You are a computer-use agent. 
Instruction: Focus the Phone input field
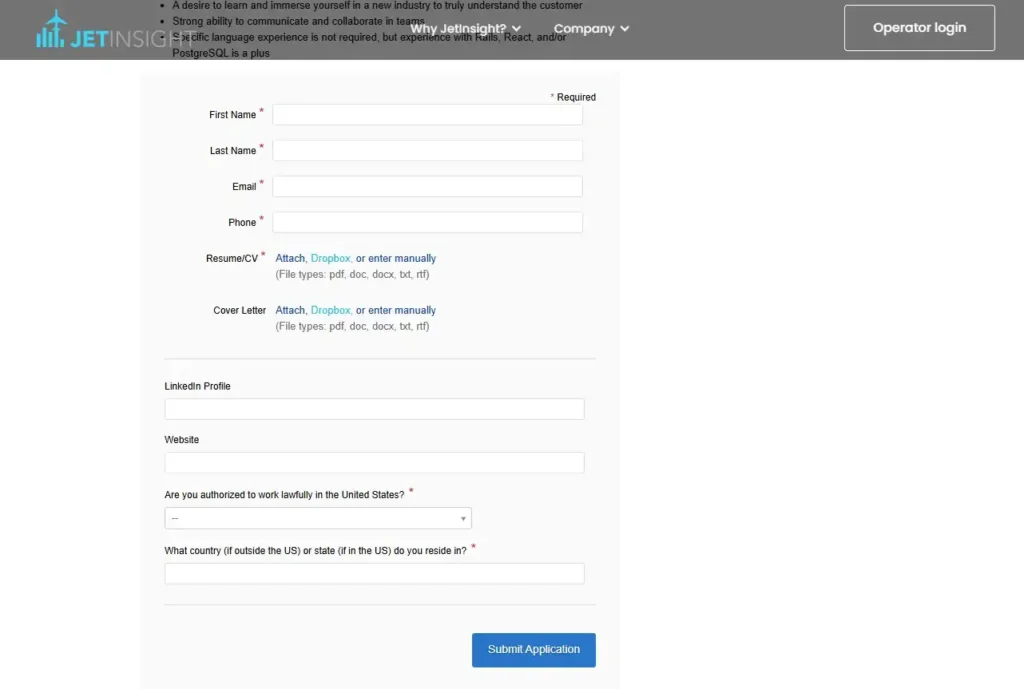427,222
